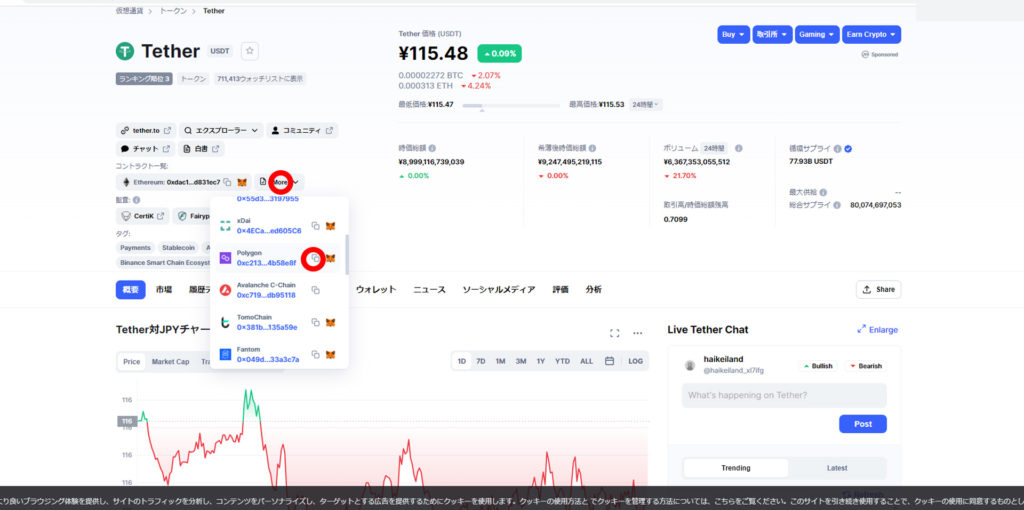This screenshot has height=510, width=1024.
Task: Open the Buy dropdown
Action: (x=733, y=35)
